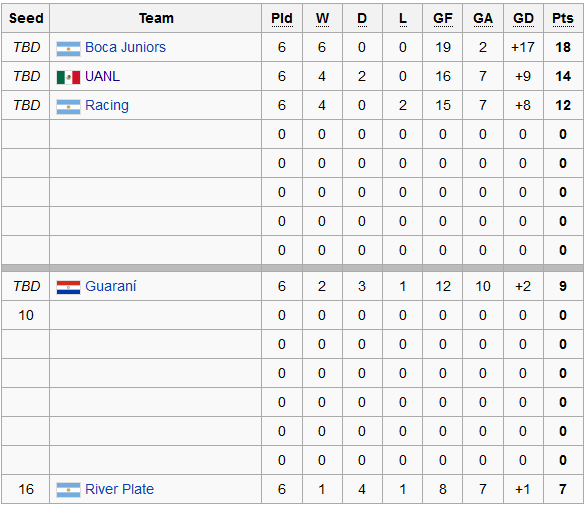584x505 pixels.
Task: Click the GF column header abbreviation
Action: pos(442,18)
